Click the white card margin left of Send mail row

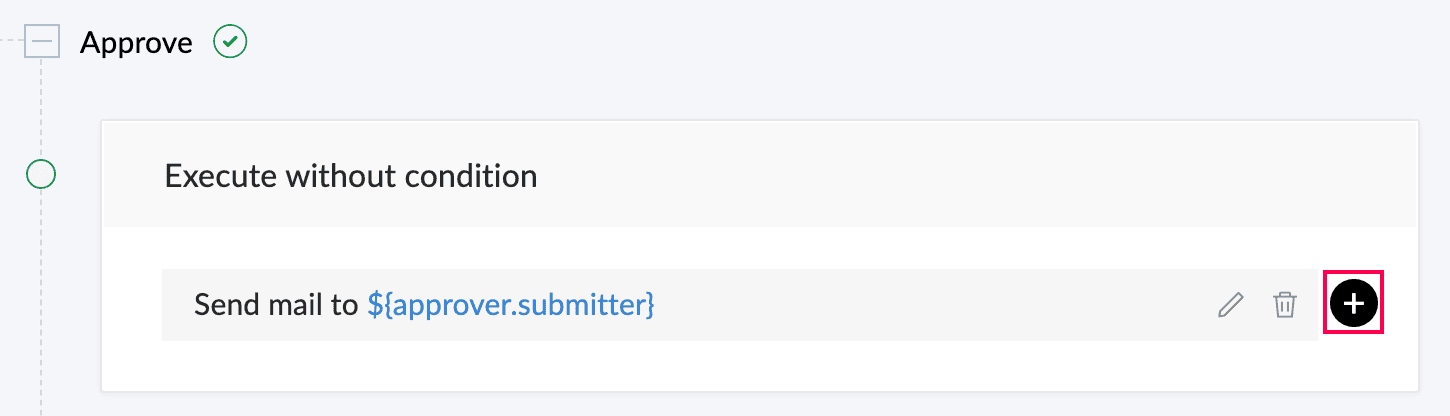132,305
